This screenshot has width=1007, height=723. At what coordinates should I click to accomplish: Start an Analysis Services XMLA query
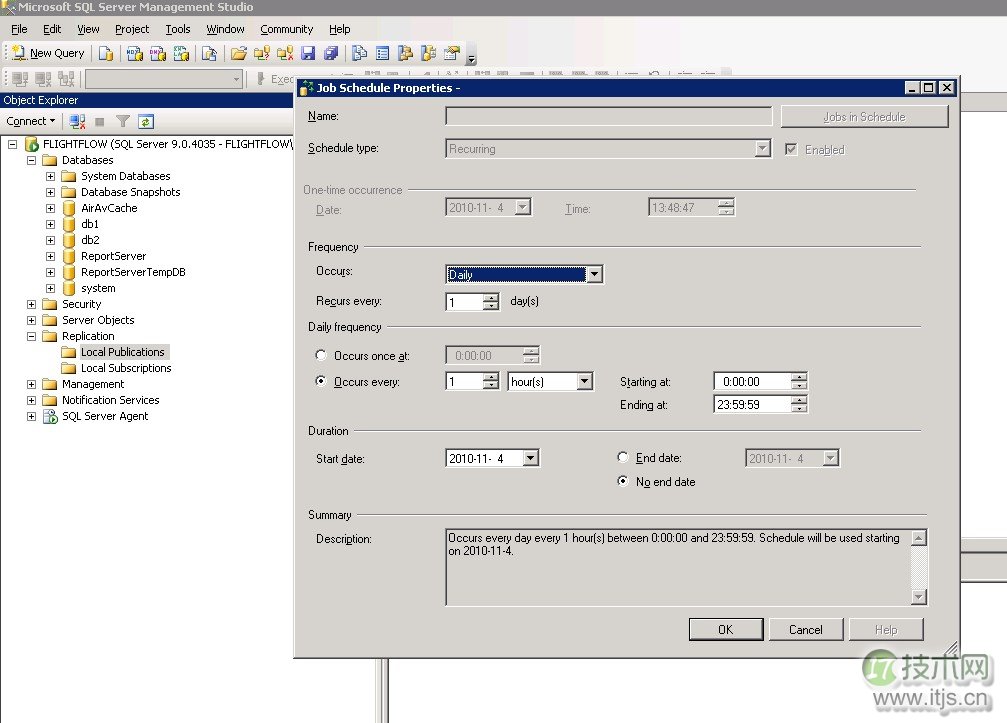tap(182, 53)
